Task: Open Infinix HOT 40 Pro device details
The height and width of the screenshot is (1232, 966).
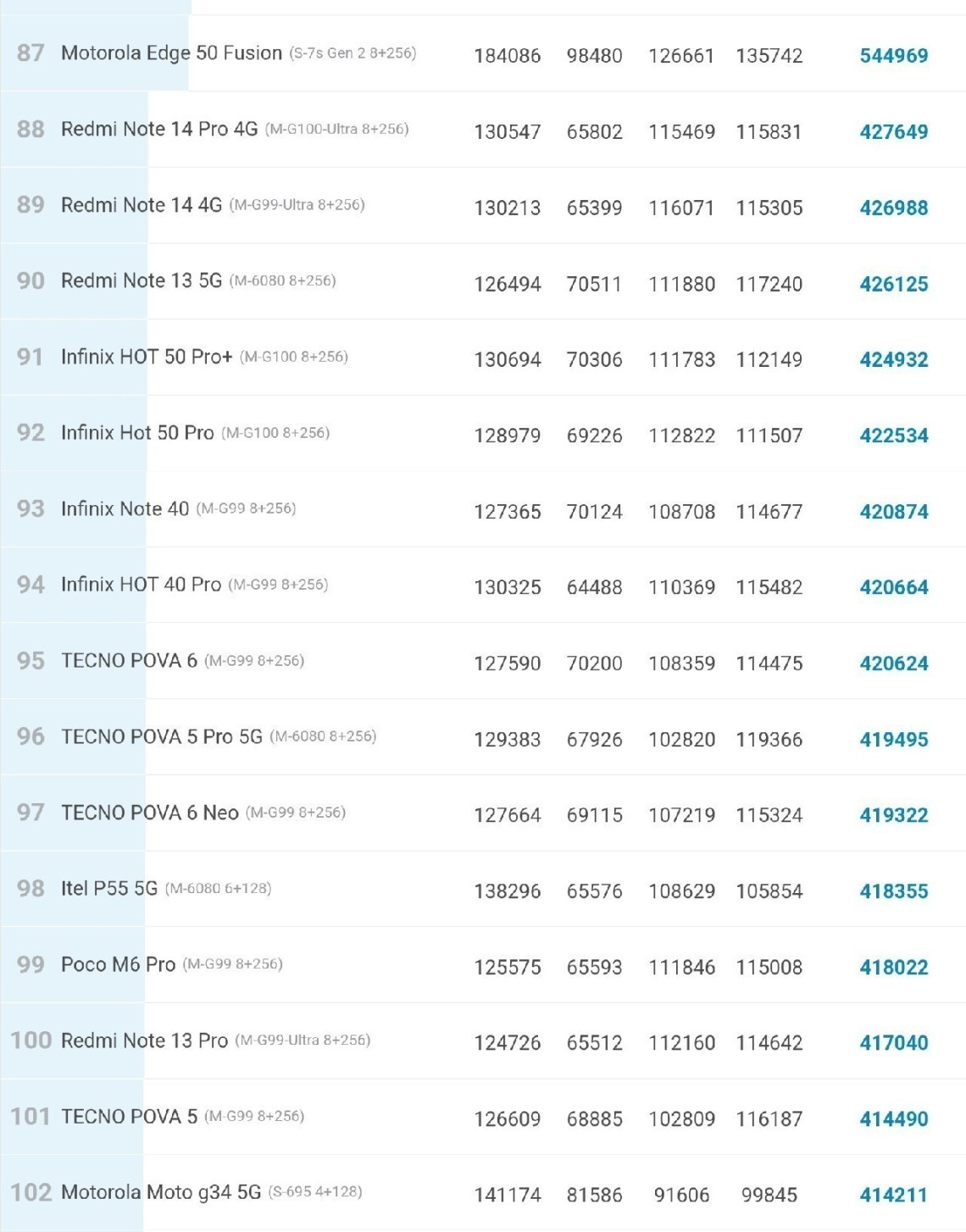Action: [141, 585]
